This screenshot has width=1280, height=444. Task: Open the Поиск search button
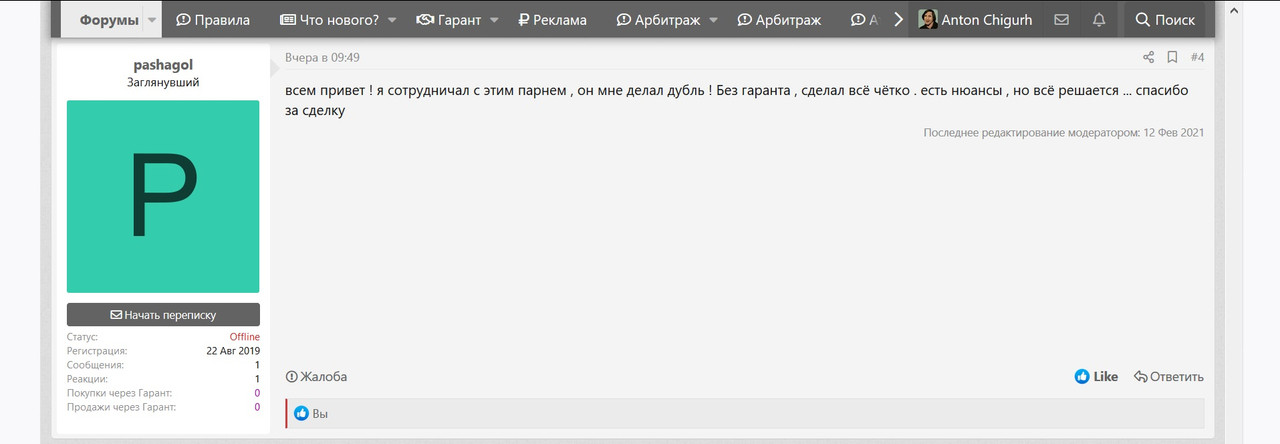(x=1165, y=20)
